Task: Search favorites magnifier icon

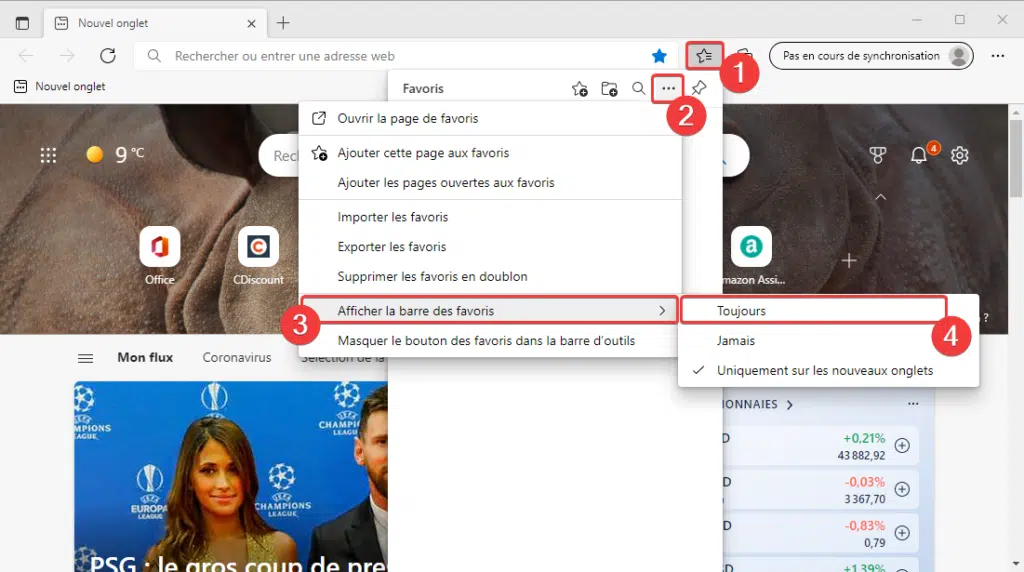Action: (x=639, y=88)
